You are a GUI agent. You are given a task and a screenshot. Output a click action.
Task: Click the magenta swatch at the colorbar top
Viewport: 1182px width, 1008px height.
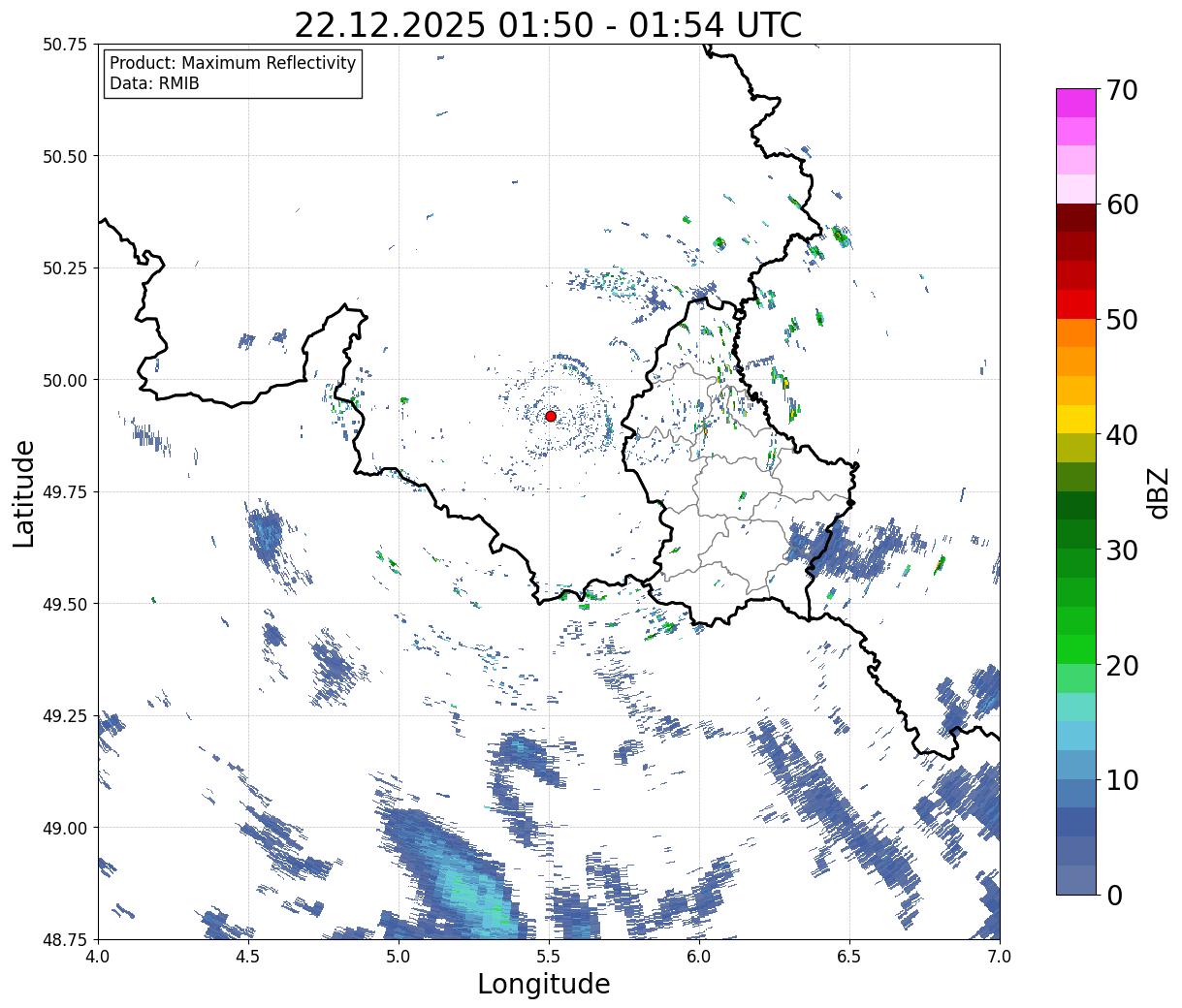tap(1076, 103)
